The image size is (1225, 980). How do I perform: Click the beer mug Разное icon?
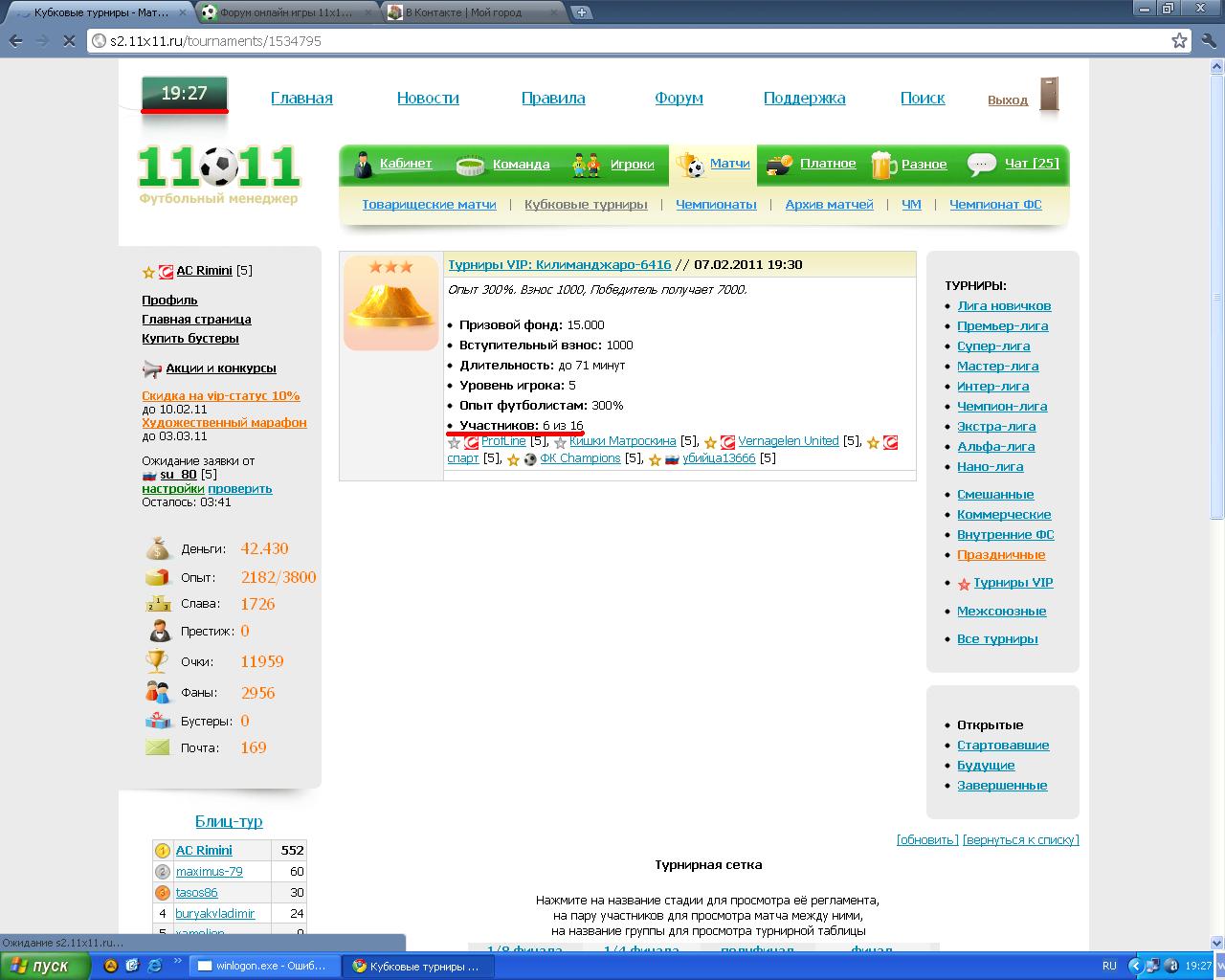coord(882,165)
